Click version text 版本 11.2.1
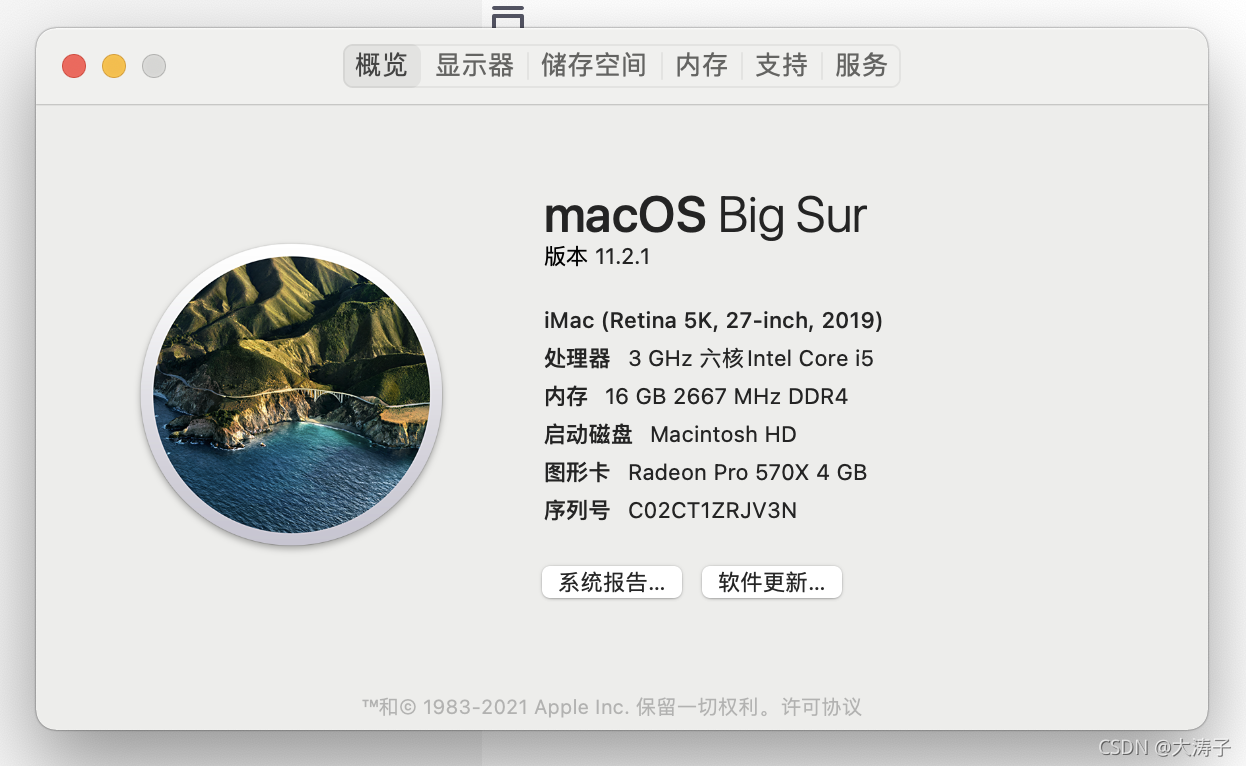Screen dimensions: 1246x766 597,256
